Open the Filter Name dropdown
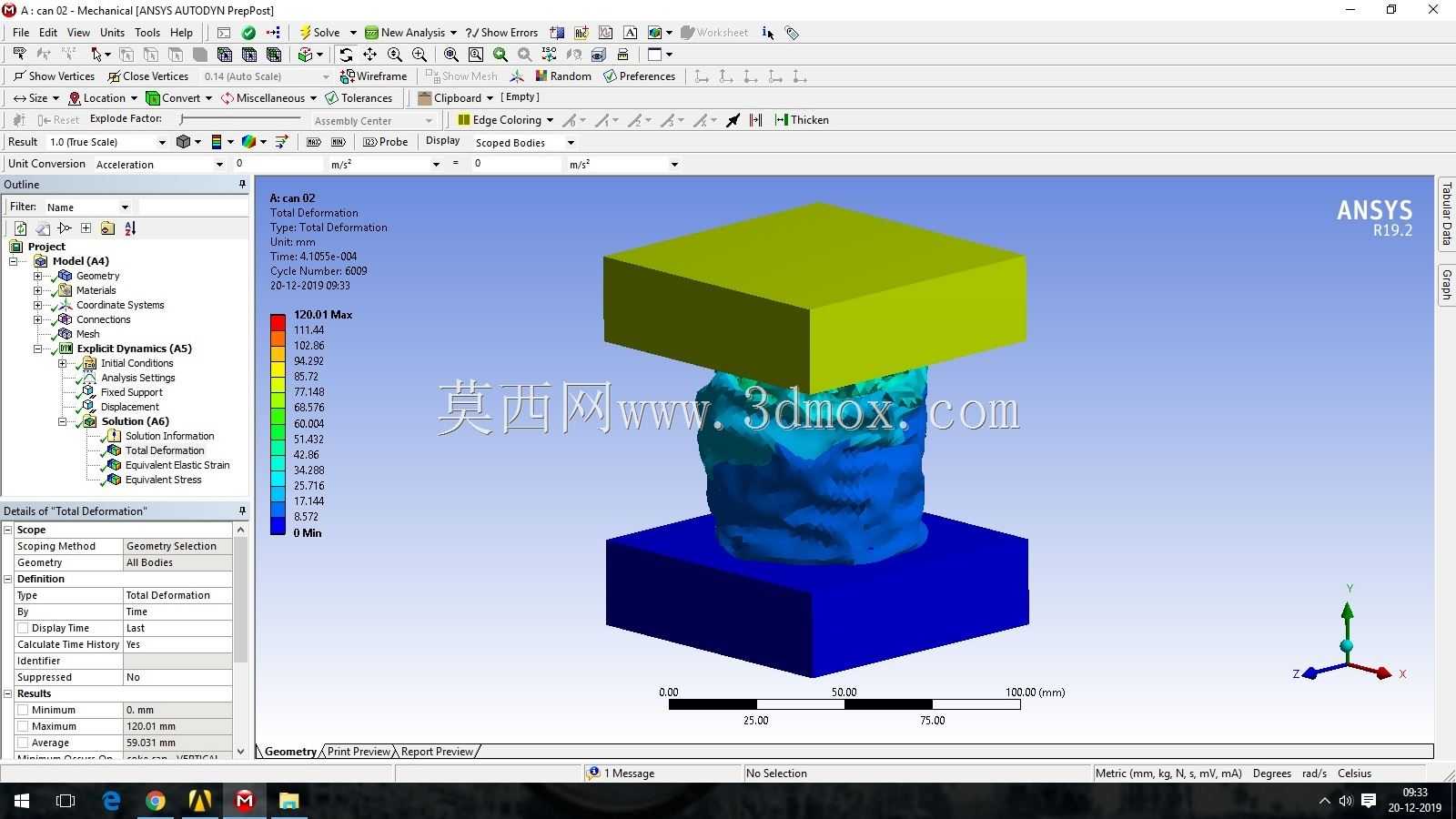This screenshot has height=819, width=1456. tap(125, 207)
